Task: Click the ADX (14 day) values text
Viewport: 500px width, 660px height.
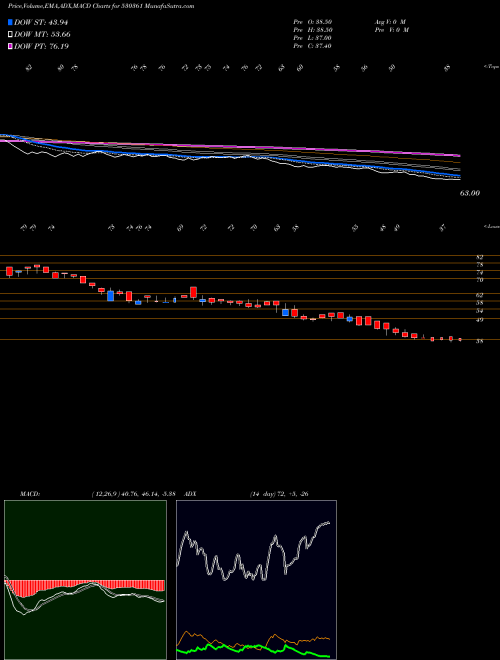Action: coord(279,494)
